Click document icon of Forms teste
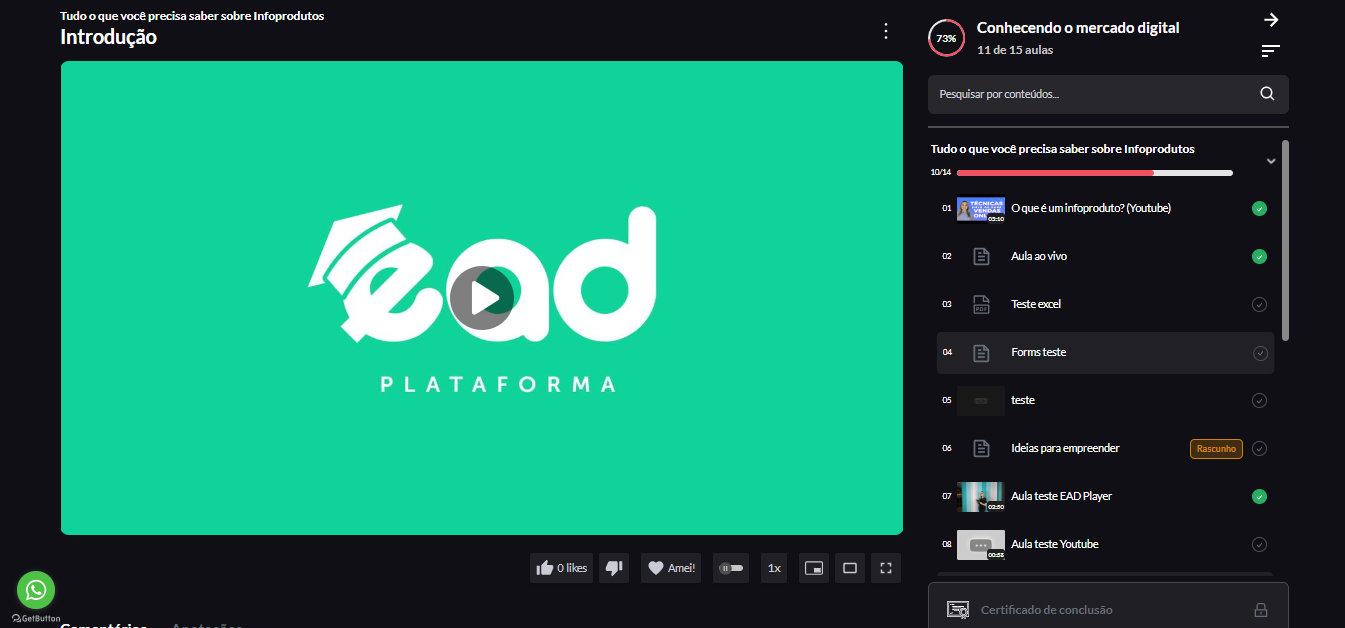 [981, 353]
